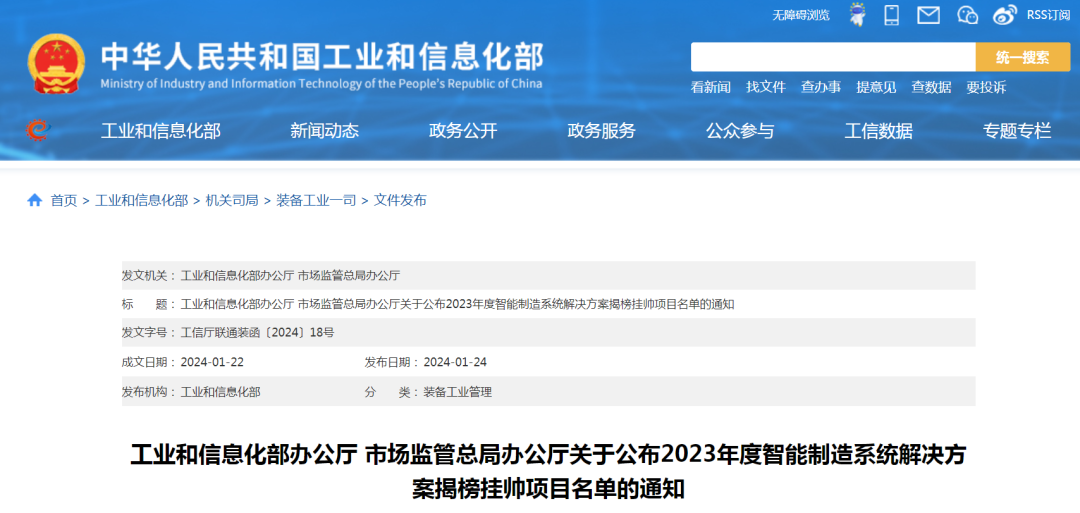Viewport: 1080px width, 513px height.
Task: Open 工业和信息化部 navigation menu
Action: [160, 130]
